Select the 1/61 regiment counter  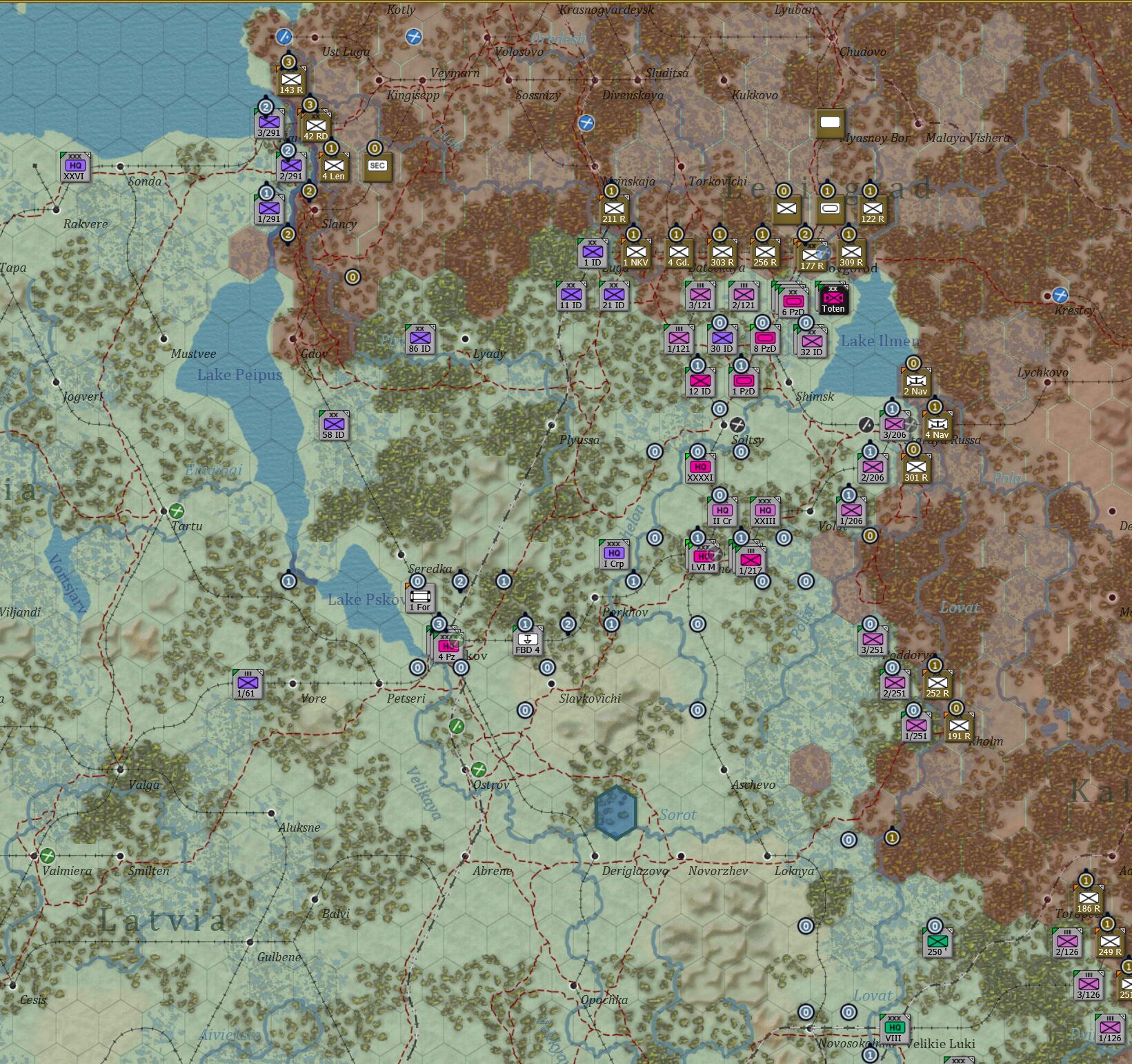coord(248,684)
